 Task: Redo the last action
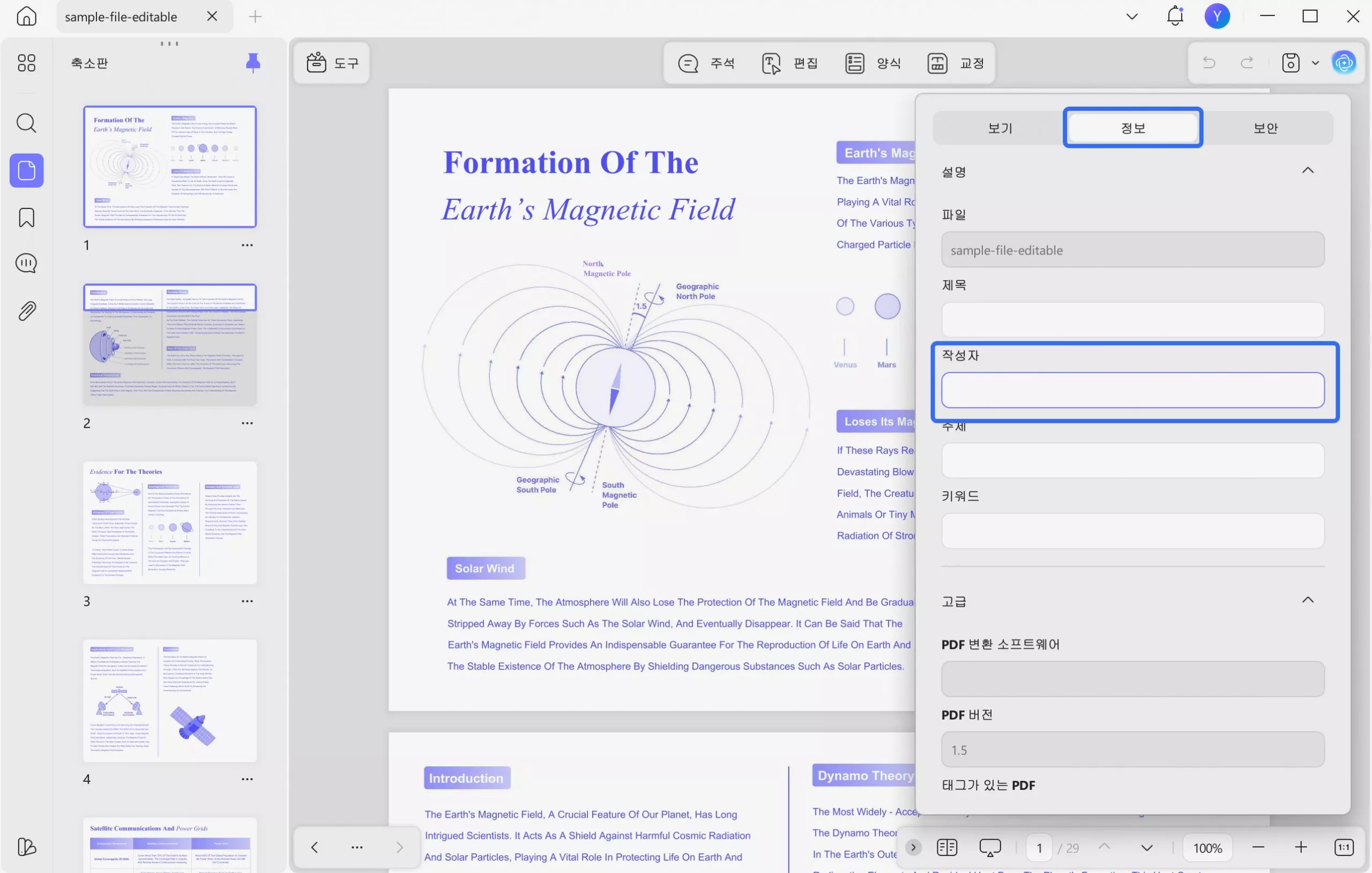tap(1247, 63)
